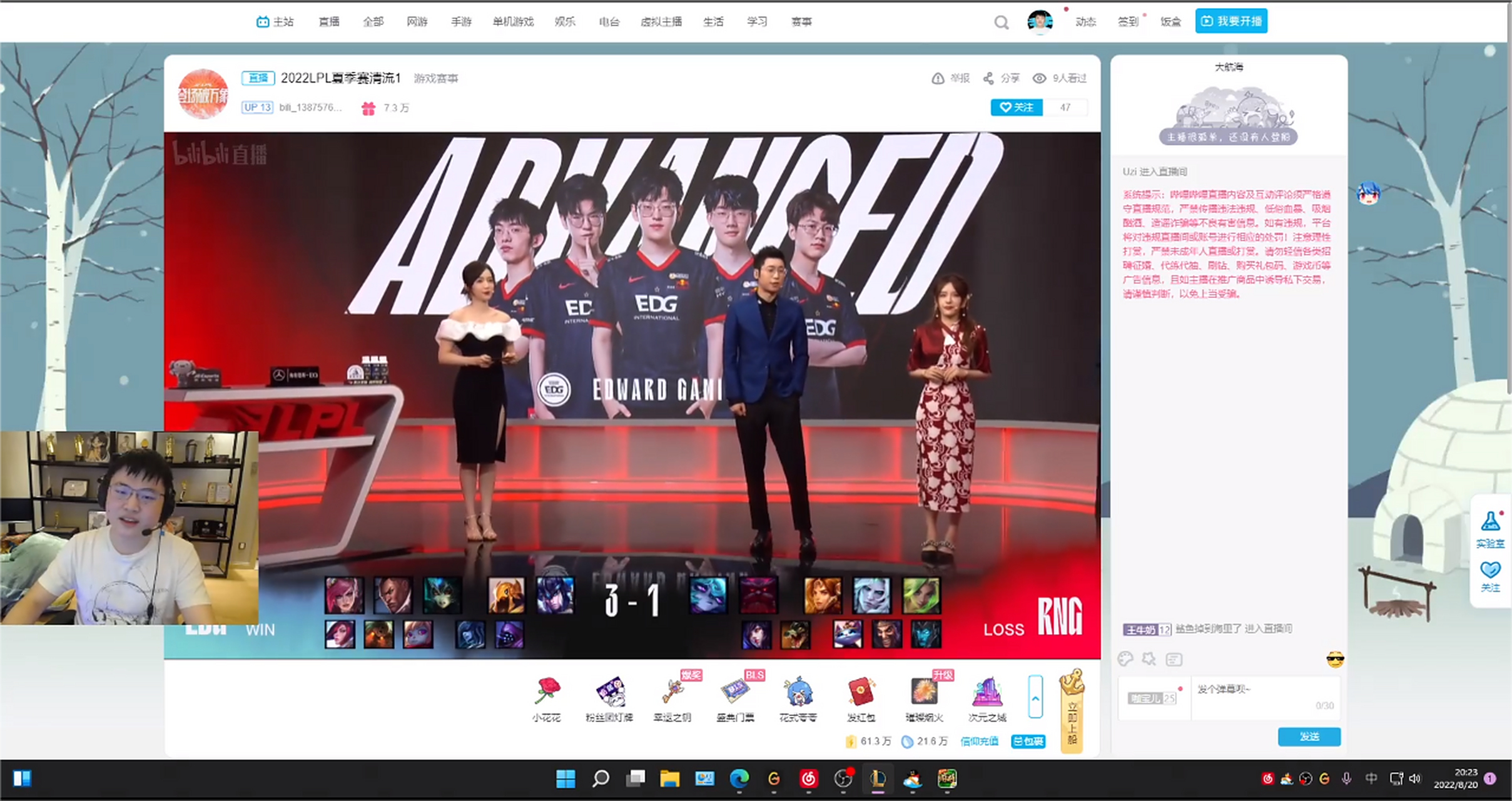Screen dimensions: 1512x801
Task: Click the 发送 send button
Action: tap(1309, 737)
